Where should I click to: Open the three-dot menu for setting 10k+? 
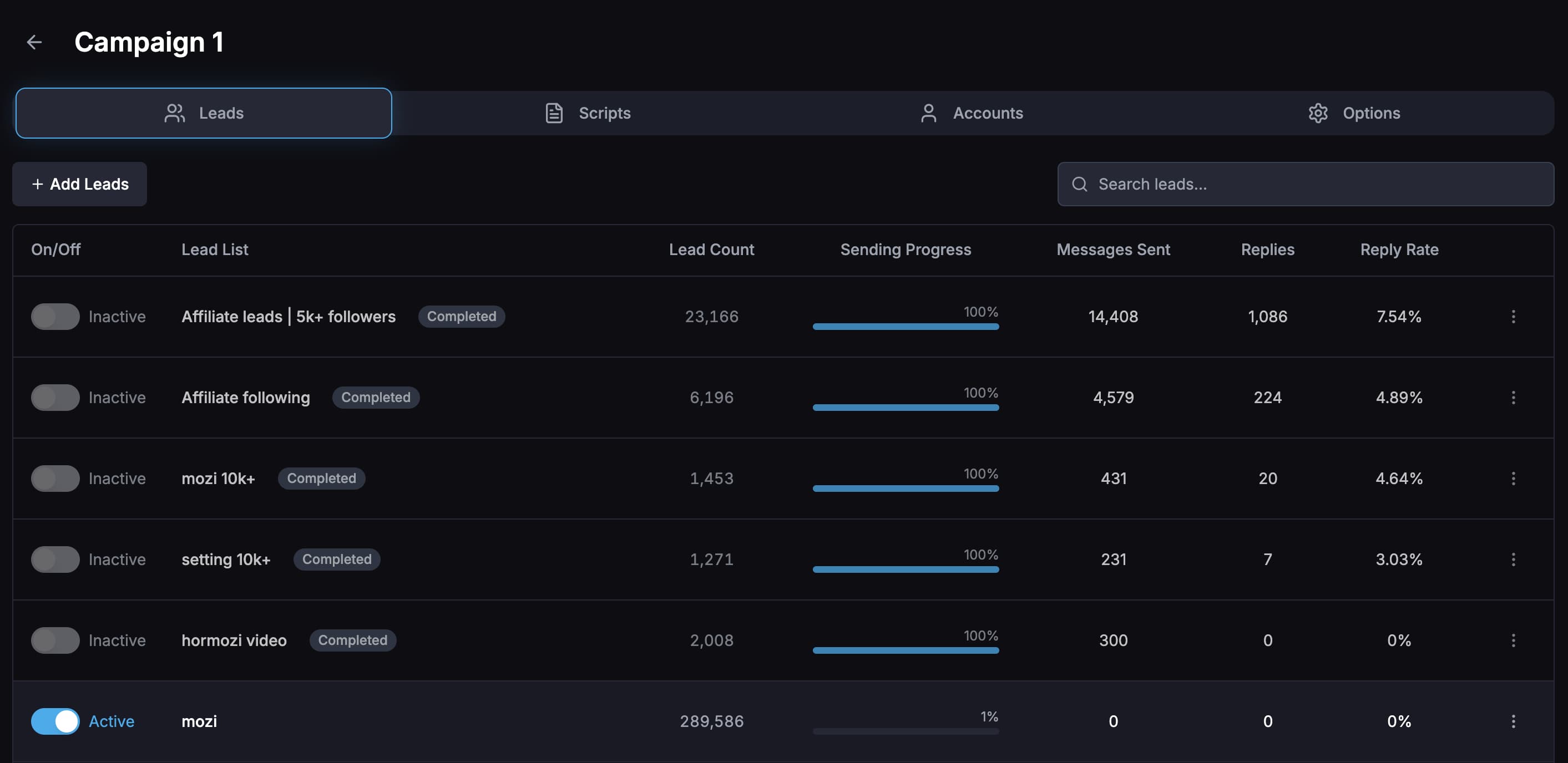click(x=1514, y=559)
